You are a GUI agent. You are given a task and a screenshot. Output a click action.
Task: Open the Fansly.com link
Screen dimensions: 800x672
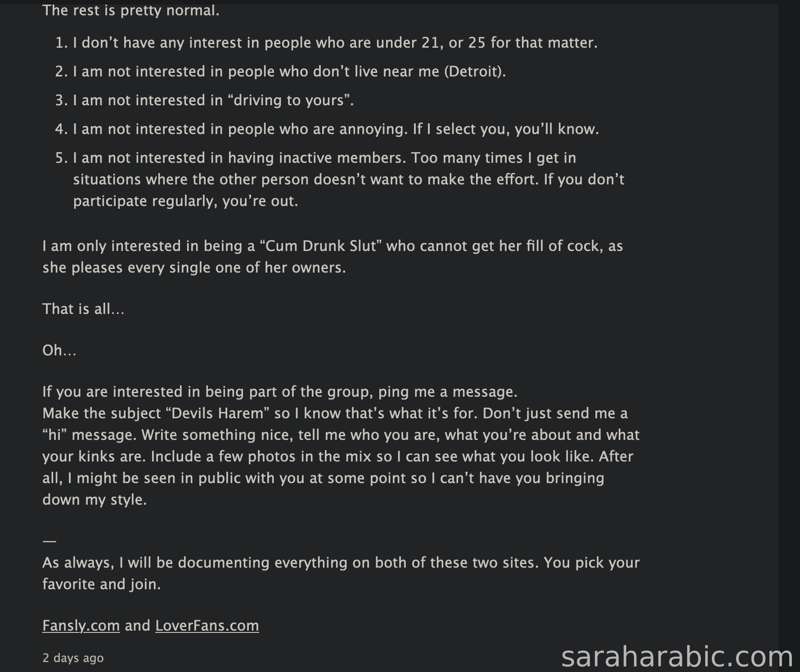pyautogui.click(x=81, y=626)
